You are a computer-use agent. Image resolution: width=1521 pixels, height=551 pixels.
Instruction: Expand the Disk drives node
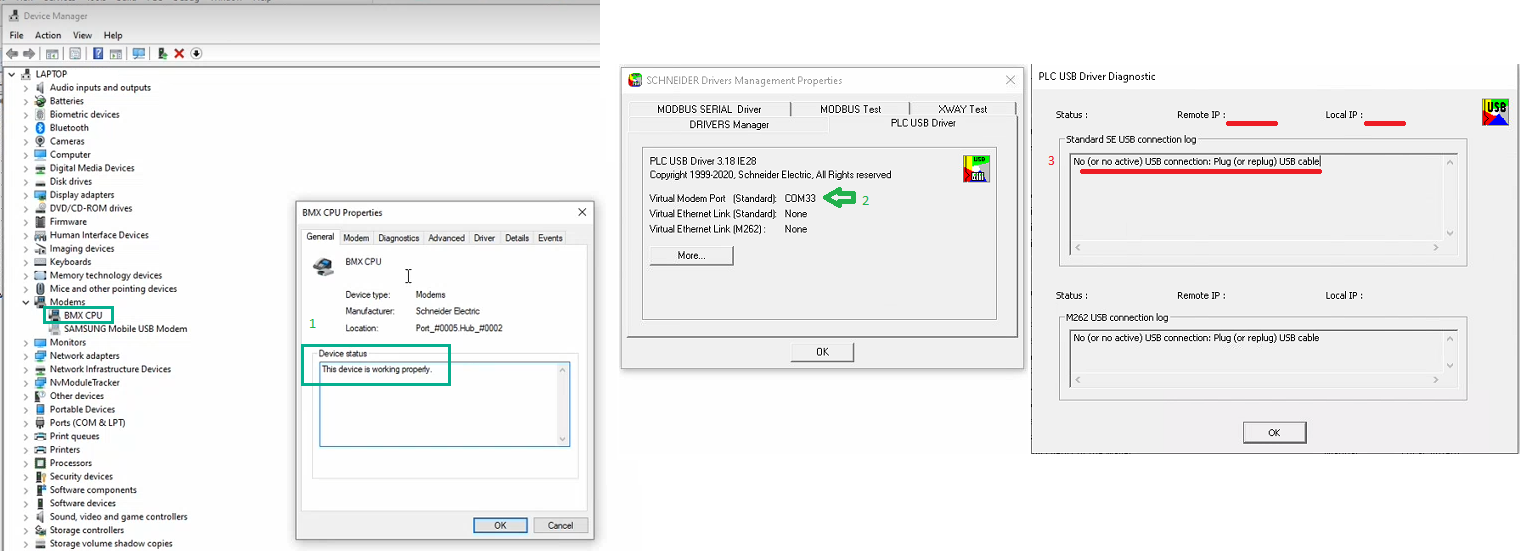click(26, 181)
